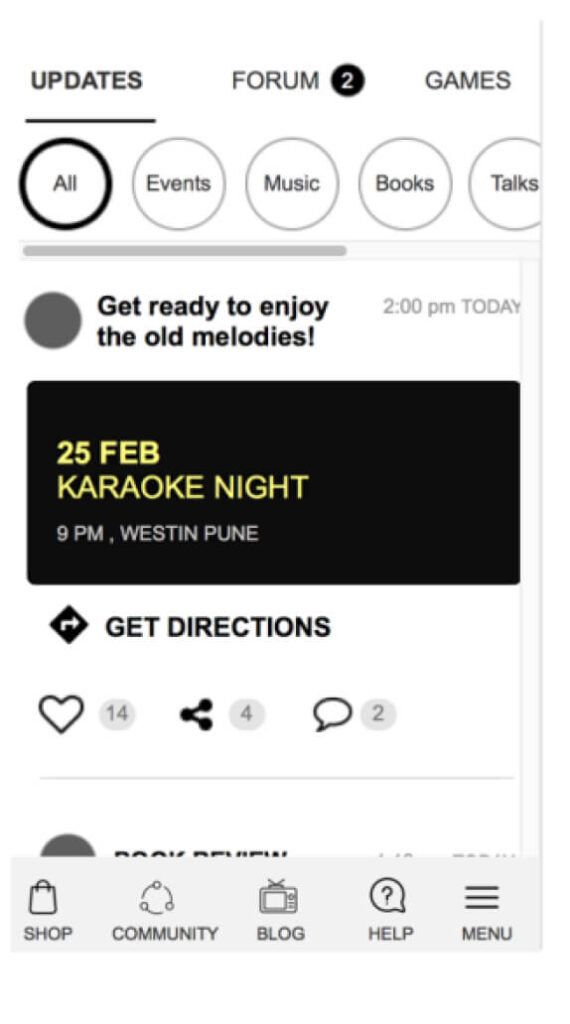Open the hamburger Menu icon
The image size is (570, 1024).
482,897
